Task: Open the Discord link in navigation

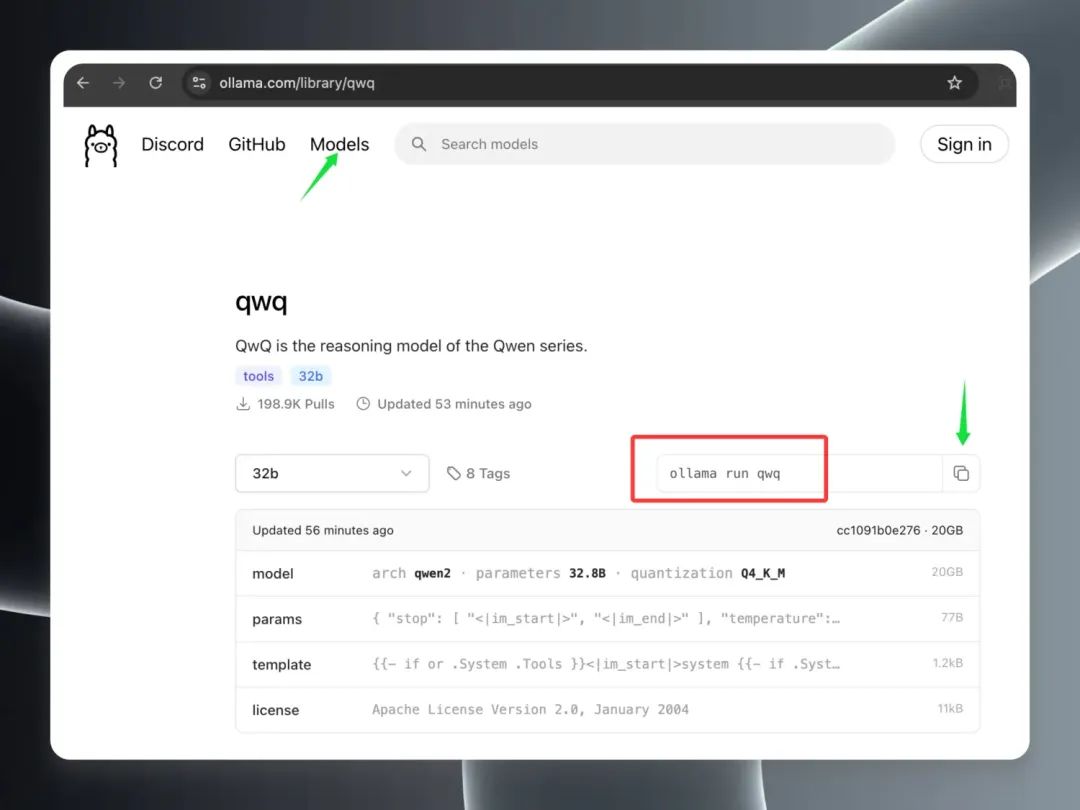Action: click(172, 144)
